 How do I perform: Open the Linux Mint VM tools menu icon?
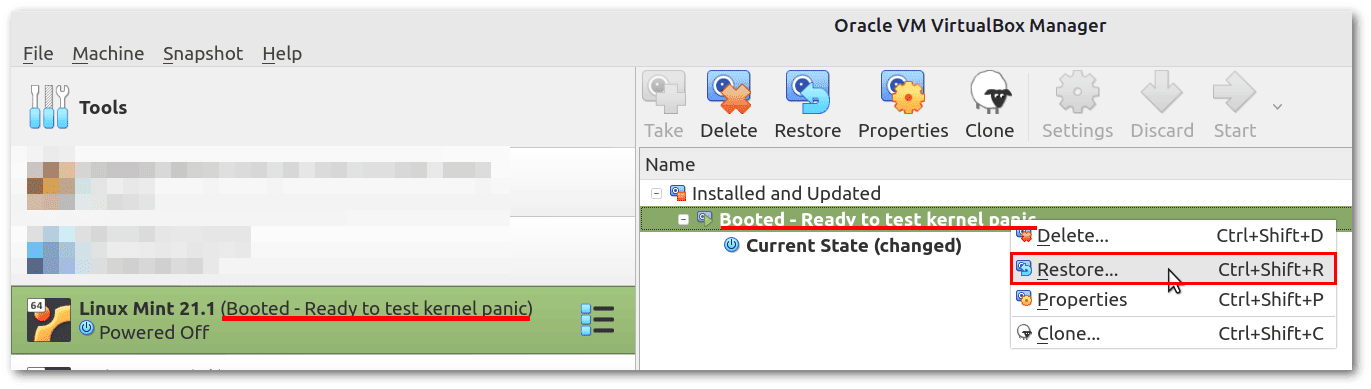[x=597, y=320]
